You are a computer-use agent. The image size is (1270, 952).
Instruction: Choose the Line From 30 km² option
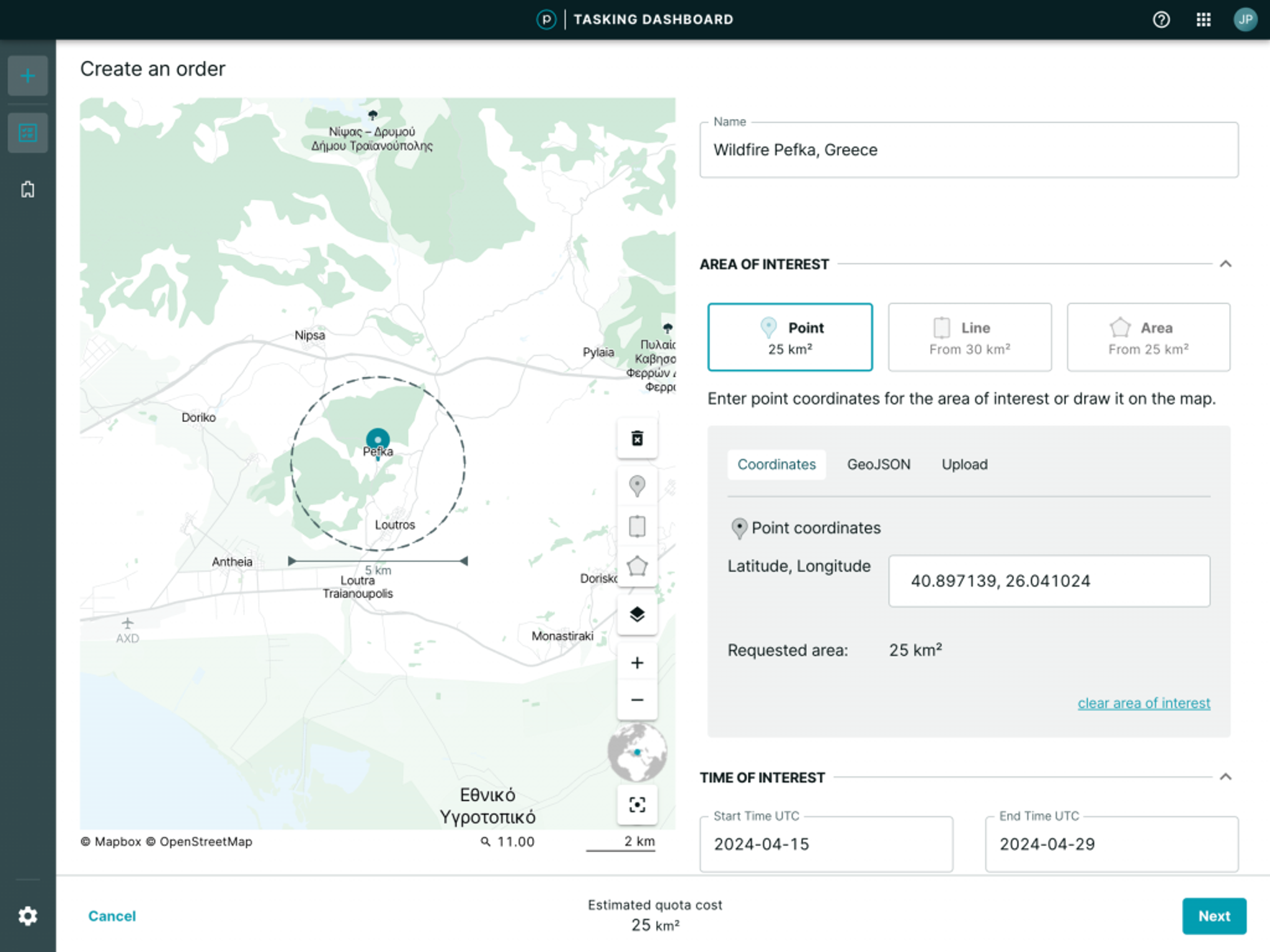969,337
